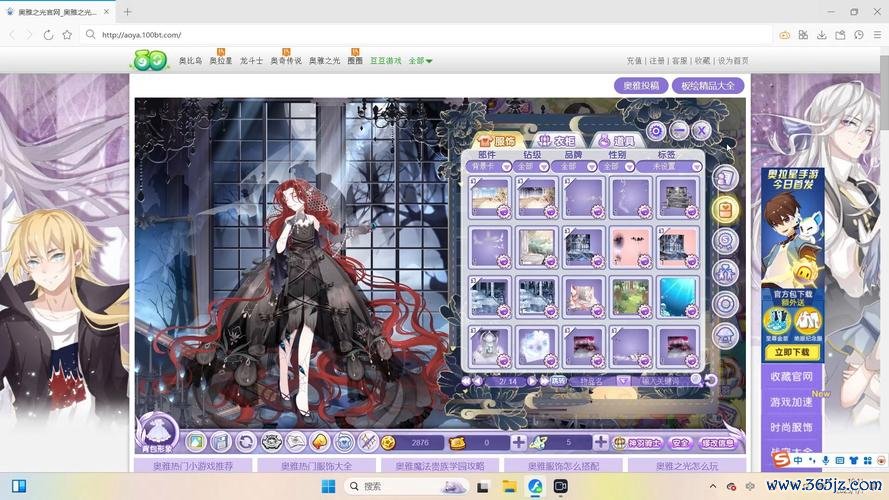The image size is (889, 500).
Task: Open the 板绘精品大全 button
Action: coord(708,86)
